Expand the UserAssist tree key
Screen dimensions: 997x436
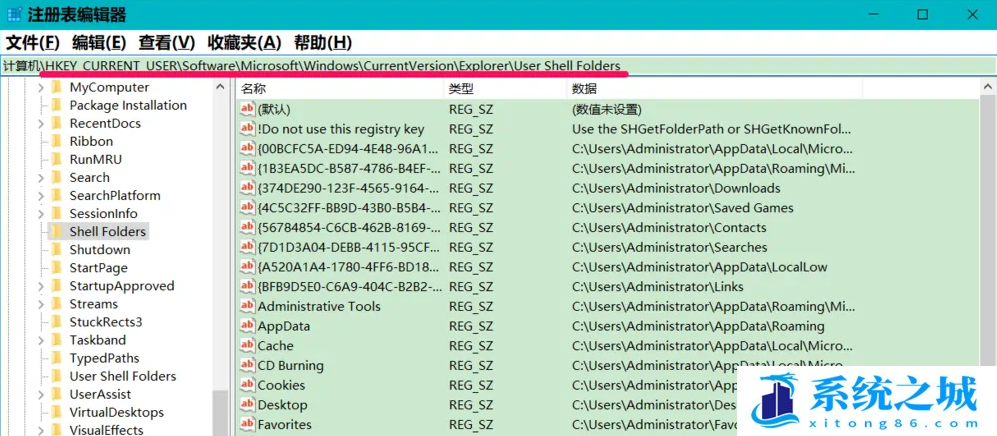41,395
